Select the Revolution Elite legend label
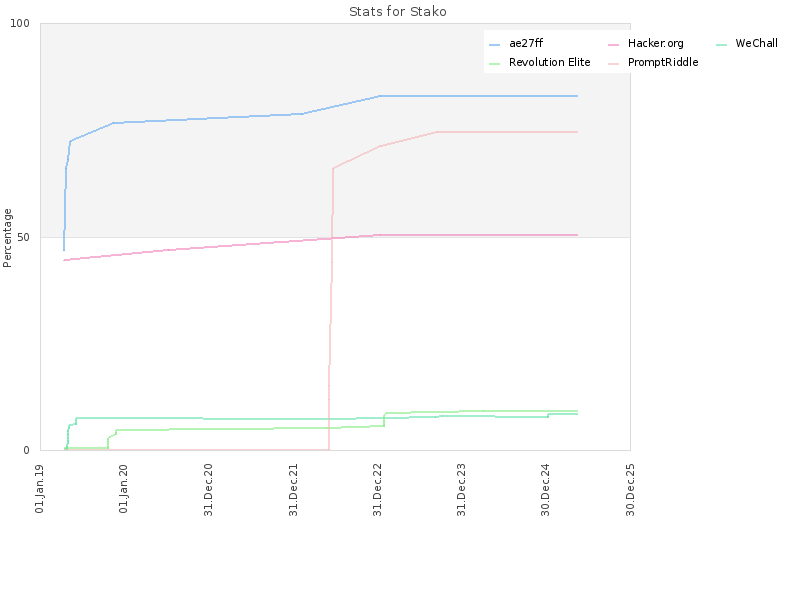This screenshot has height=600, width=800. pyautogui.click(x=549, y=62)
